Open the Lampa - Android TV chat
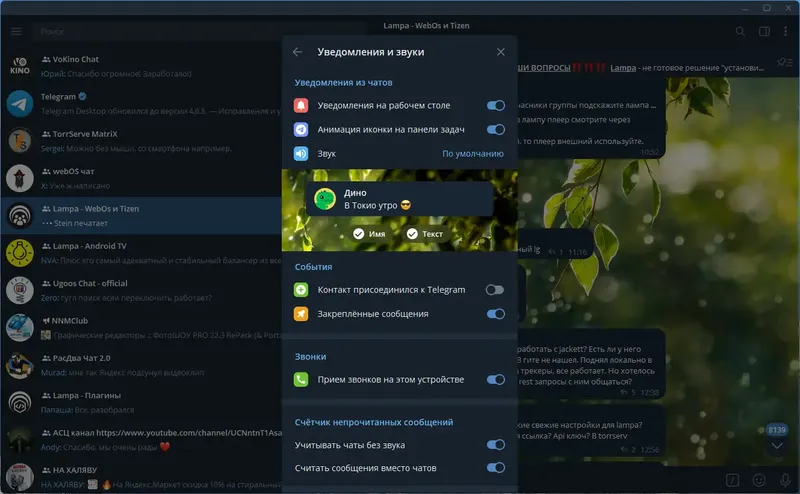800x494 pixels. 141,253
